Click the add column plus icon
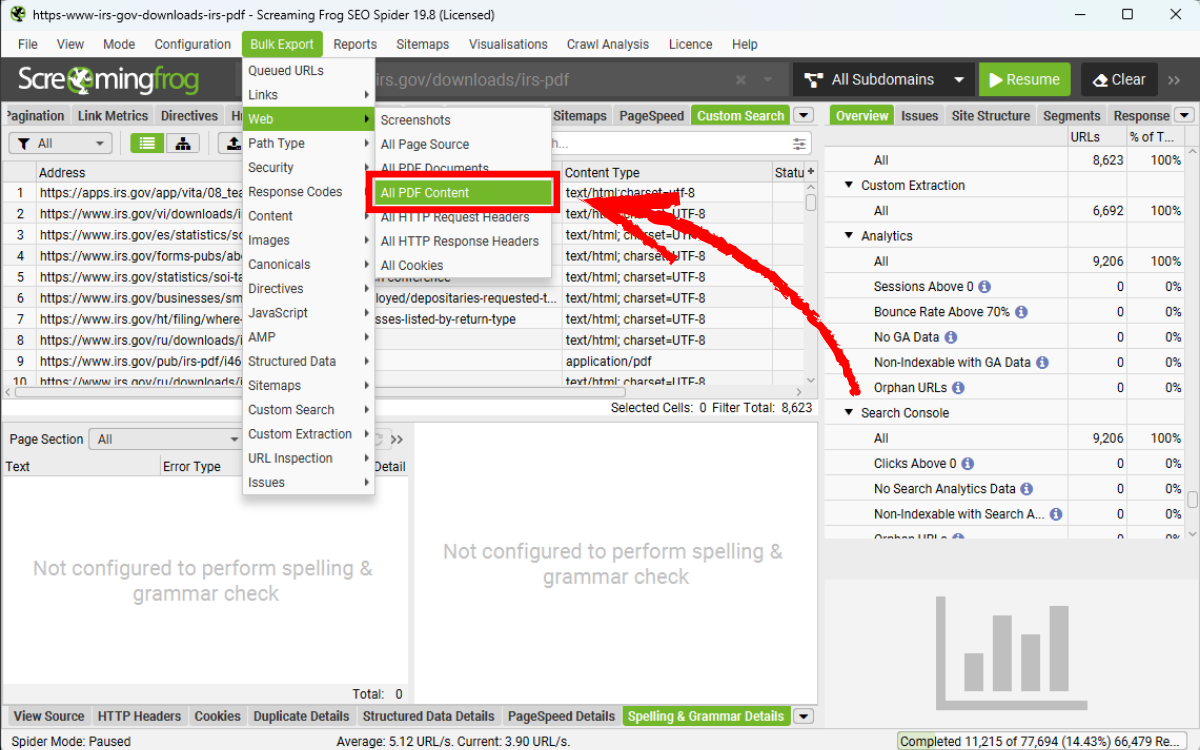The image size is (1200, 750). click(811, 173)
